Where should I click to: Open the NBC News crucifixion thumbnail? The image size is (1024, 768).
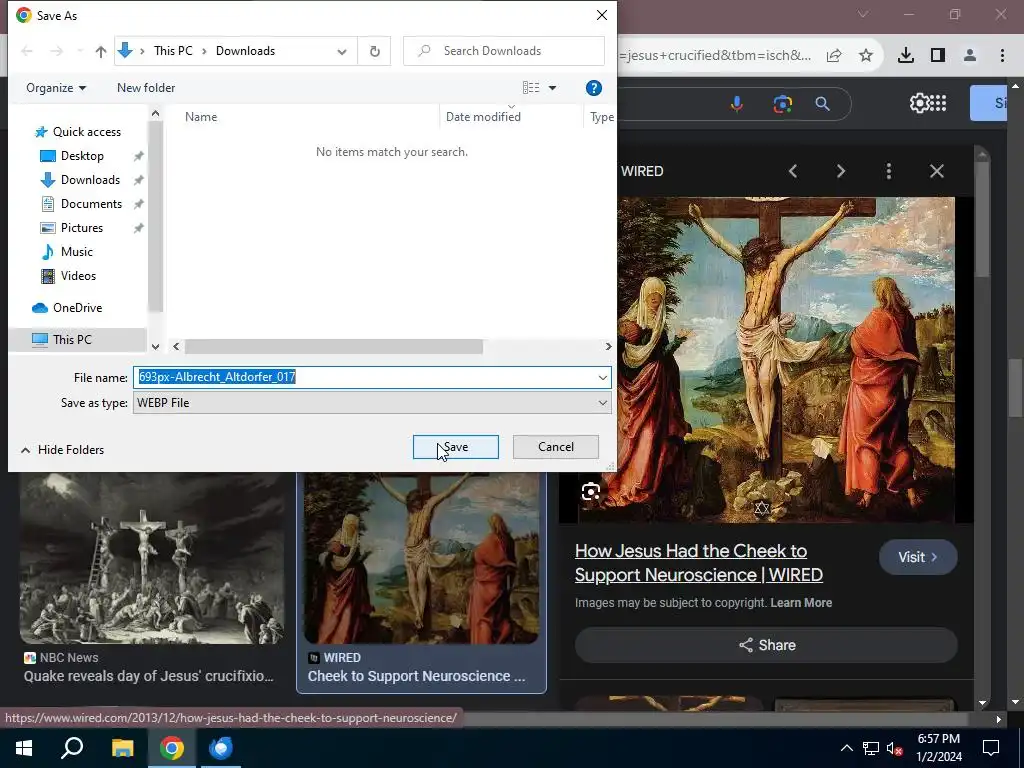click(x=152, y=558)
